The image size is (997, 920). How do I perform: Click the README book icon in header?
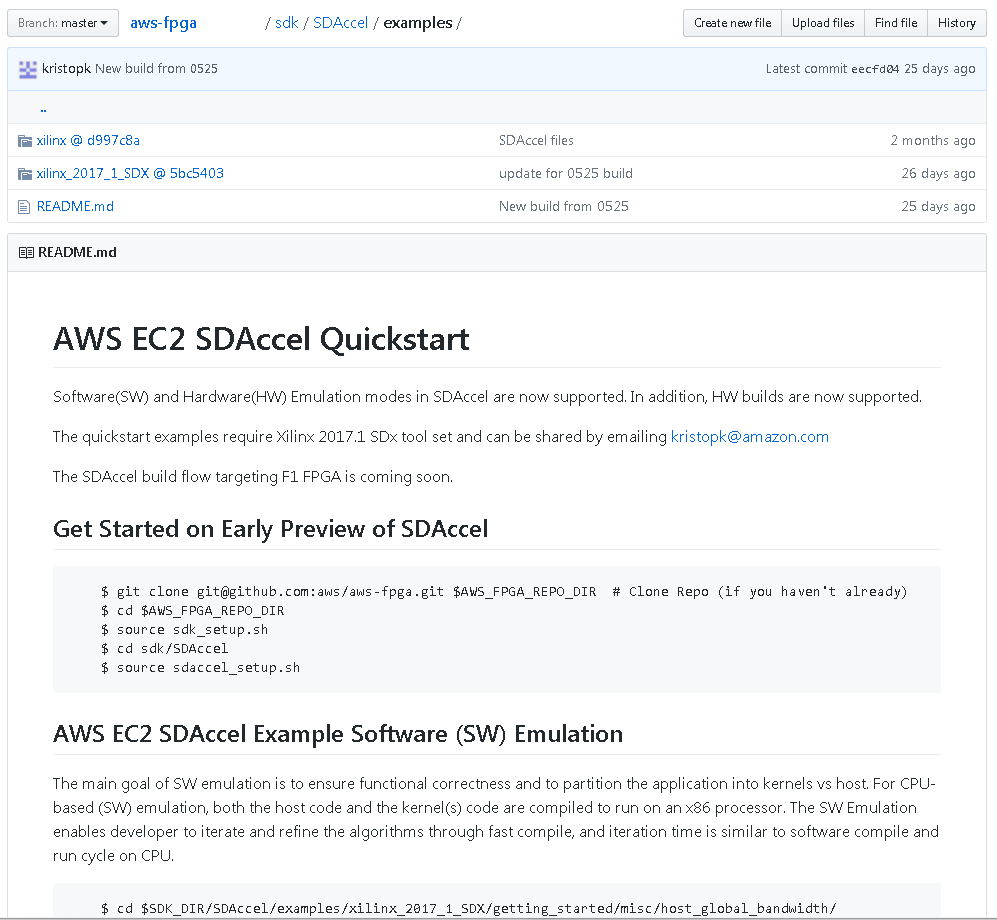click(26, 252)
